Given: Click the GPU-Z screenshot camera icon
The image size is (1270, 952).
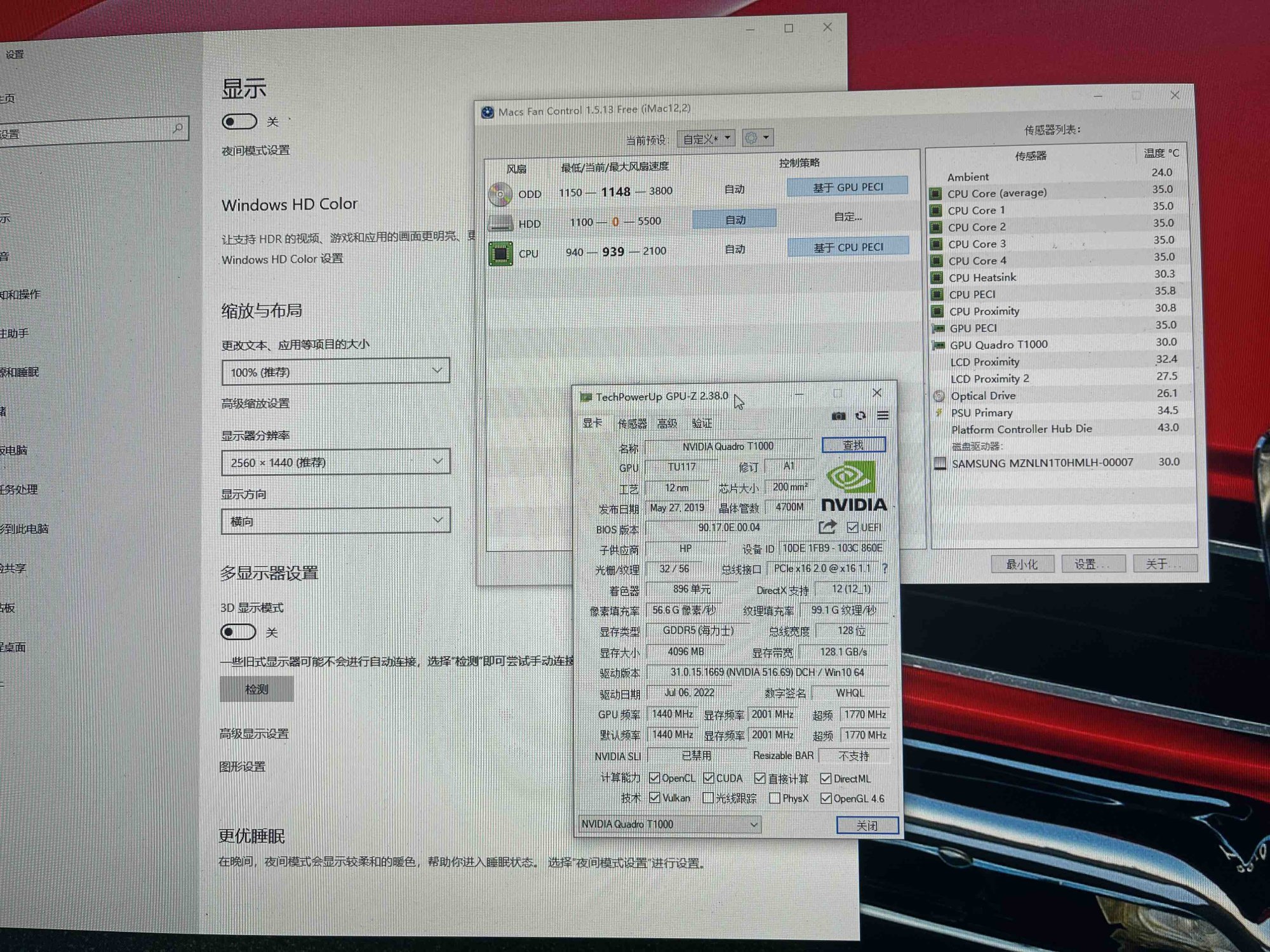Looking at the screenshot, I should (x=838, y=416).
